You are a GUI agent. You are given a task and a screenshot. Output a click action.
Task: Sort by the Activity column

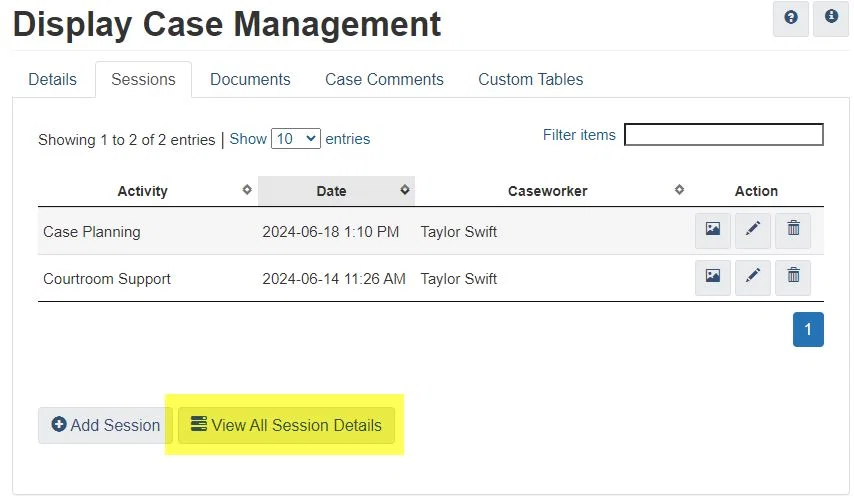point(143,191)
